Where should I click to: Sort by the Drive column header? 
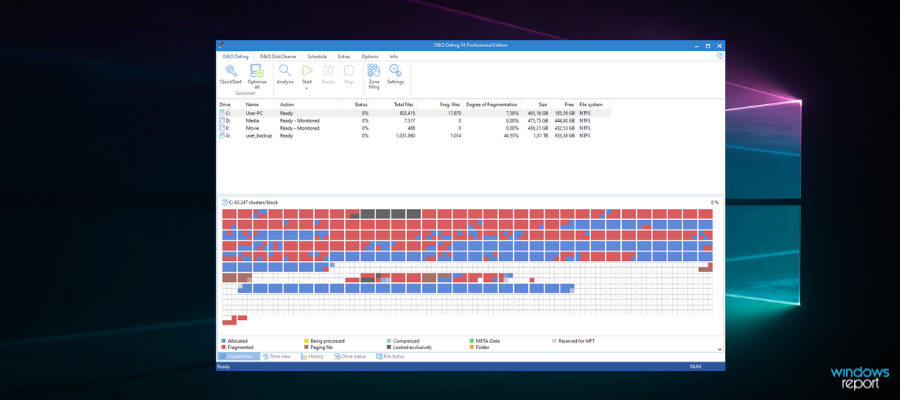pos(231,104)
